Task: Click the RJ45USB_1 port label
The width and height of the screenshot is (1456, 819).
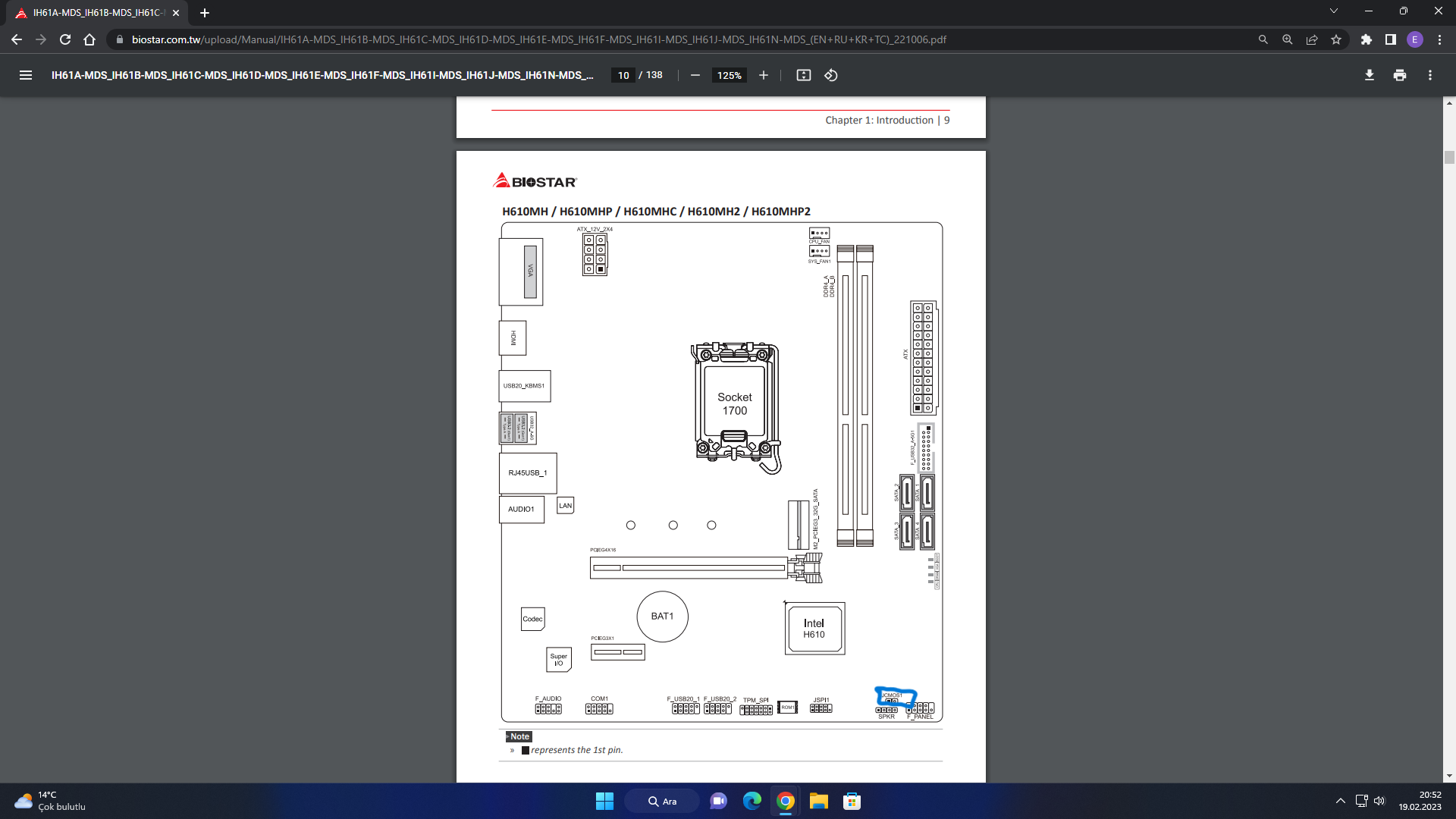Action: (x=527, y=473)
